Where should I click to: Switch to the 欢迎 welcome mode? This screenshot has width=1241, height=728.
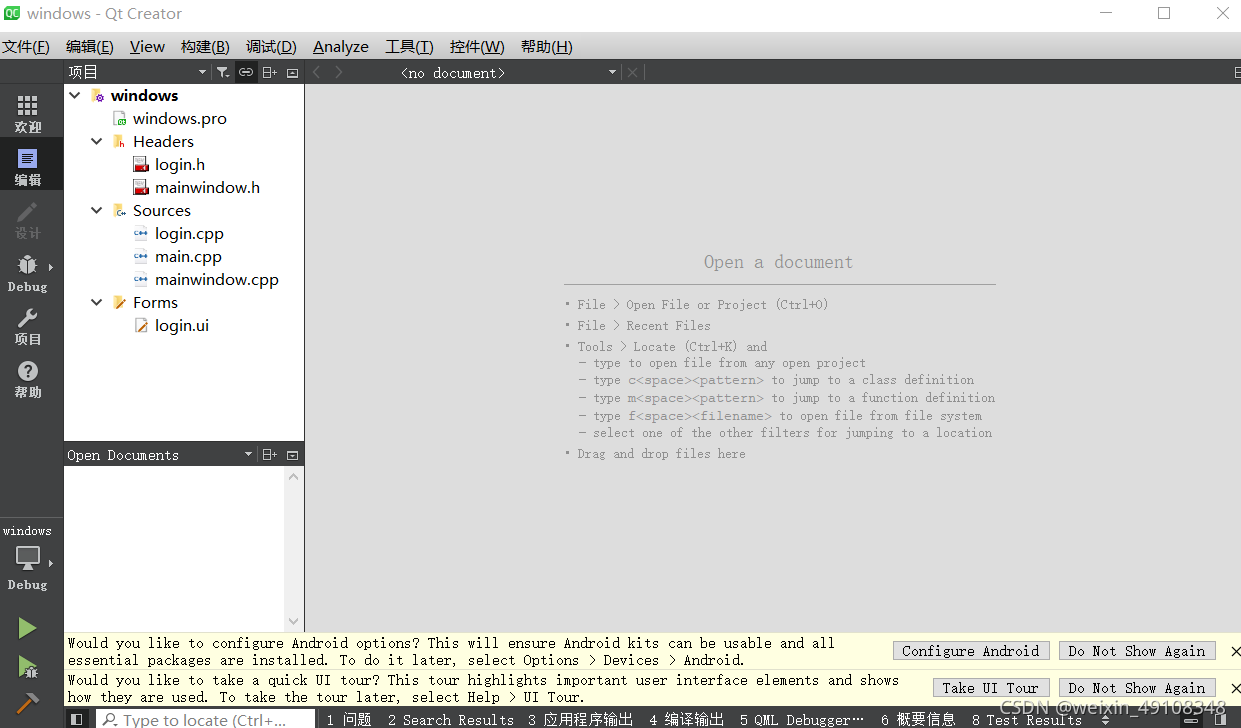tap(28, 113)
